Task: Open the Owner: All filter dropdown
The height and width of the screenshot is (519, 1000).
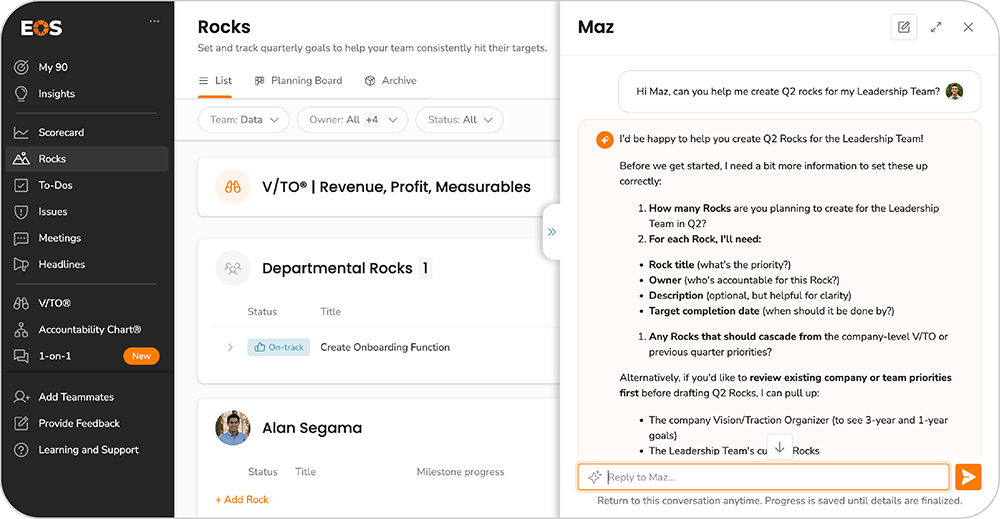Action: (353, 120)
